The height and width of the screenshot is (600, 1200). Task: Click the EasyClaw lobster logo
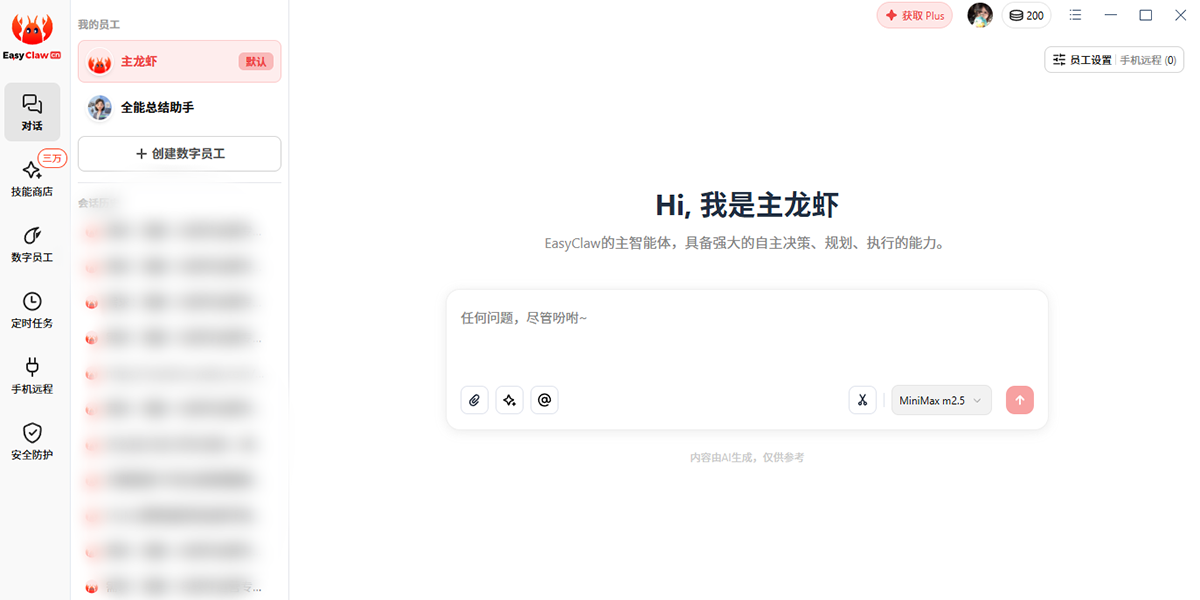[x=33, y=37]
